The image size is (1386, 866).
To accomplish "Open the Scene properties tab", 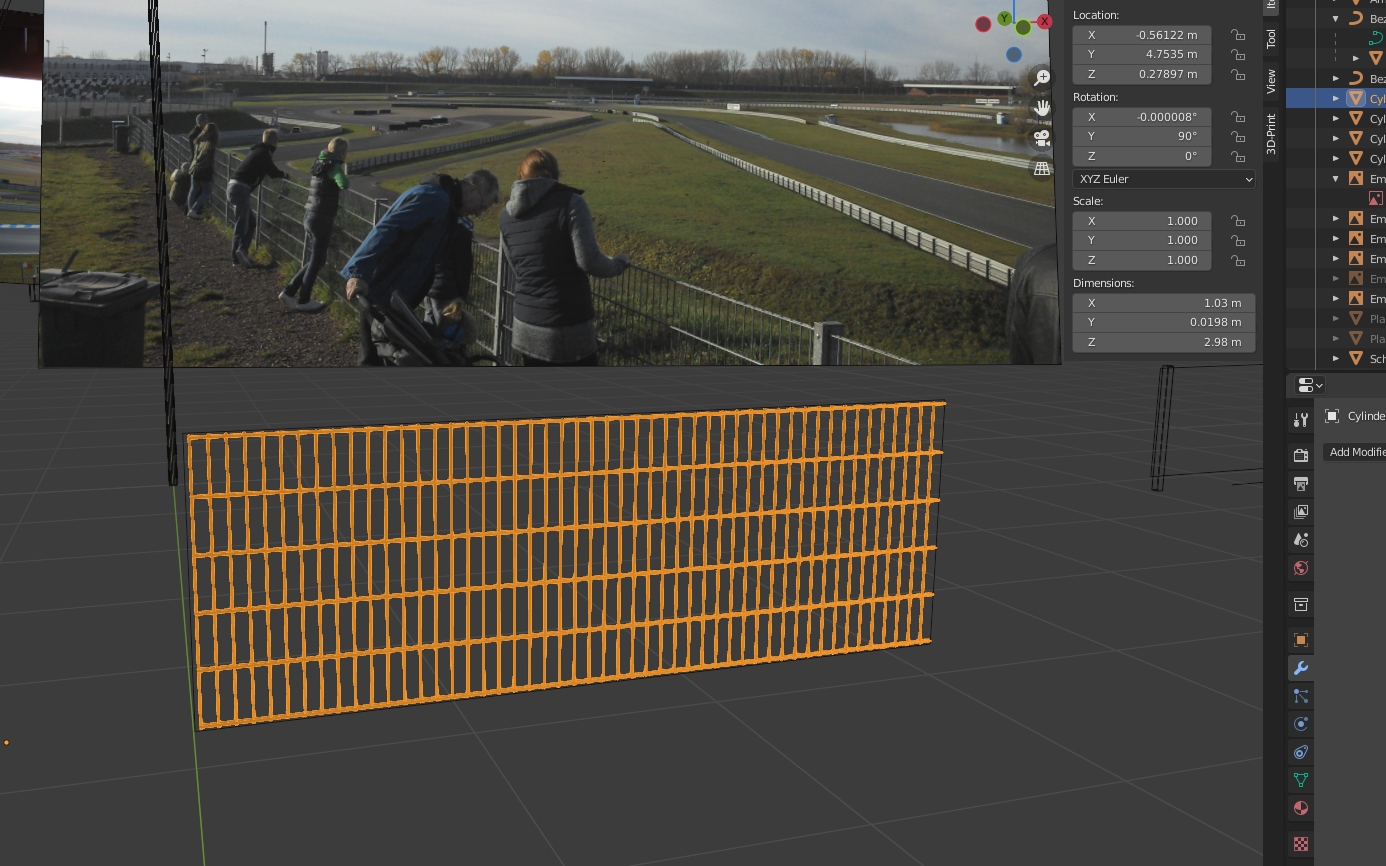I will pyautogui.click(x=1301, y=540).
